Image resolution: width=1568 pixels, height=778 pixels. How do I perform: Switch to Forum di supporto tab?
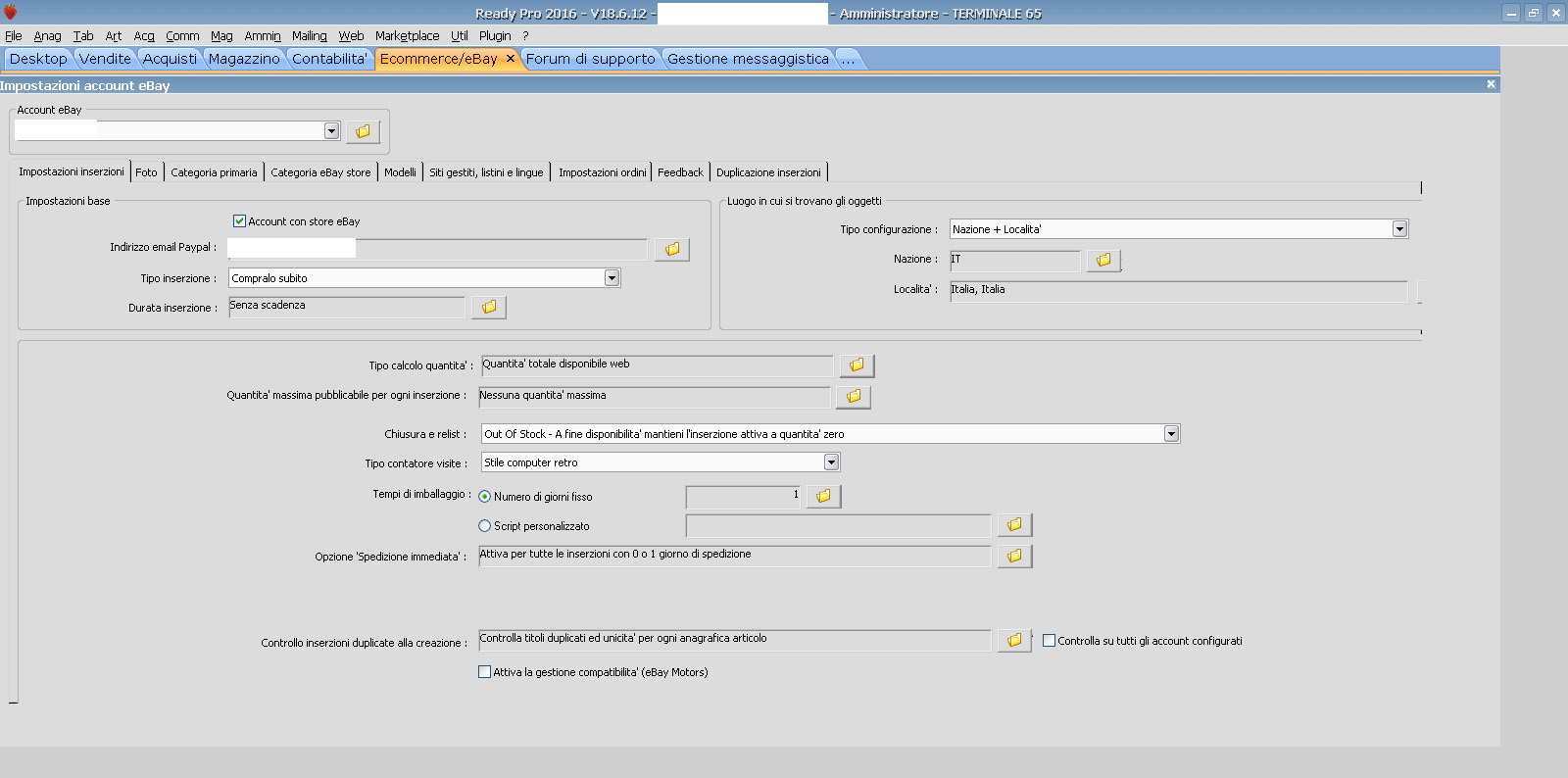591,59
